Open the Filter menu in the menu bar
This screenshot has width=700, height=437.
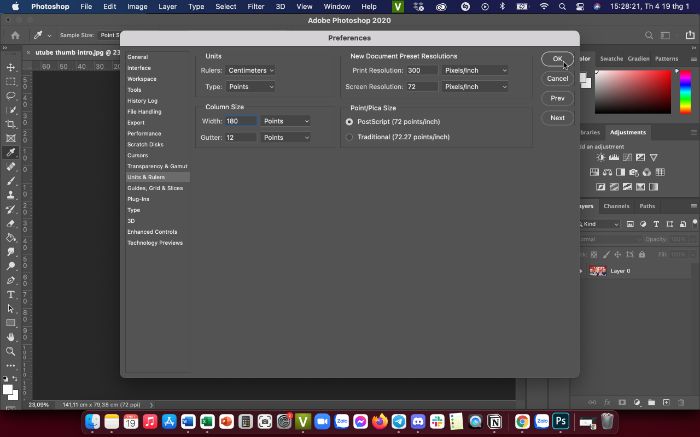point(256,7)
